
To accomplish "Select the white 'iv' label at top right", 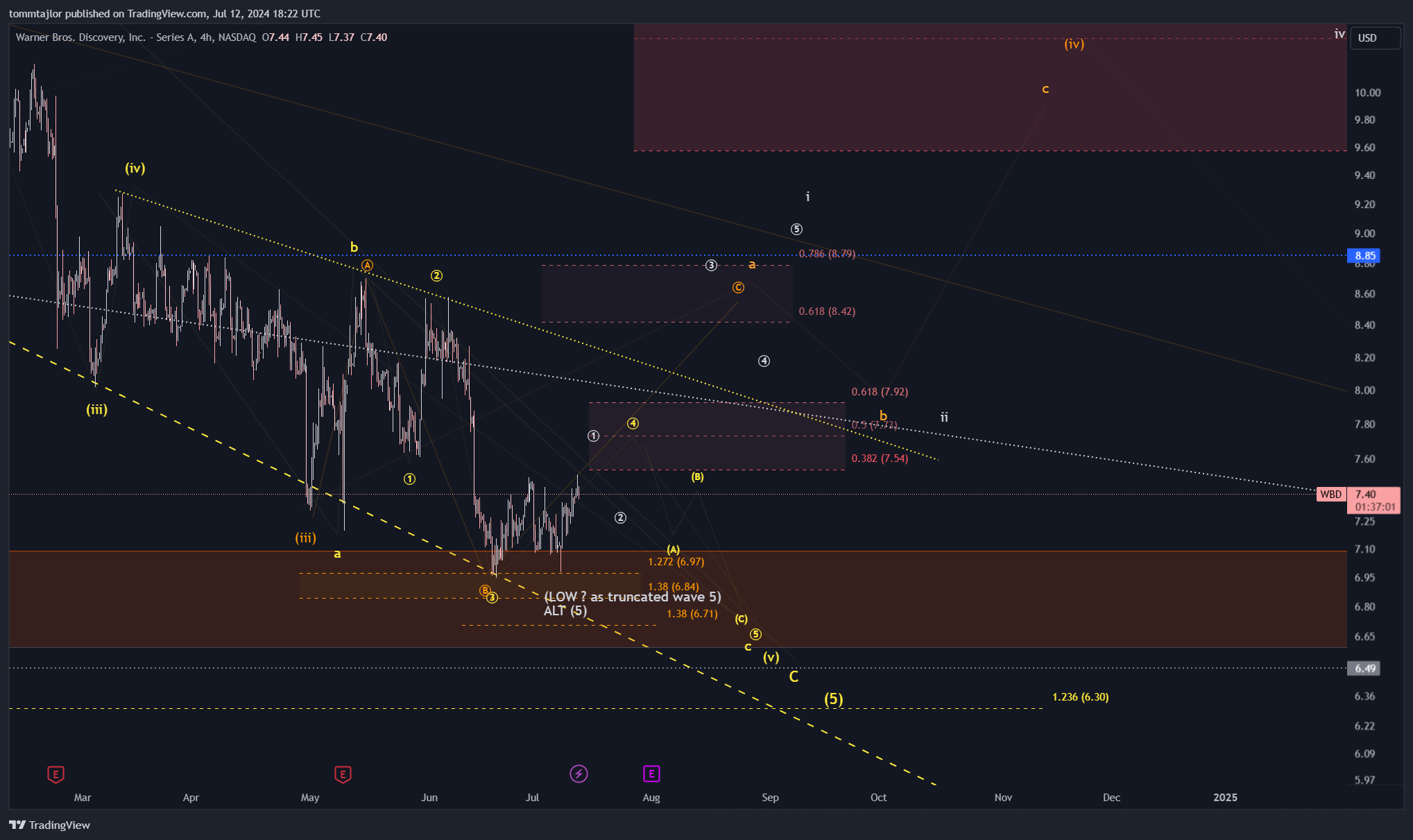I will (1339, 34).
